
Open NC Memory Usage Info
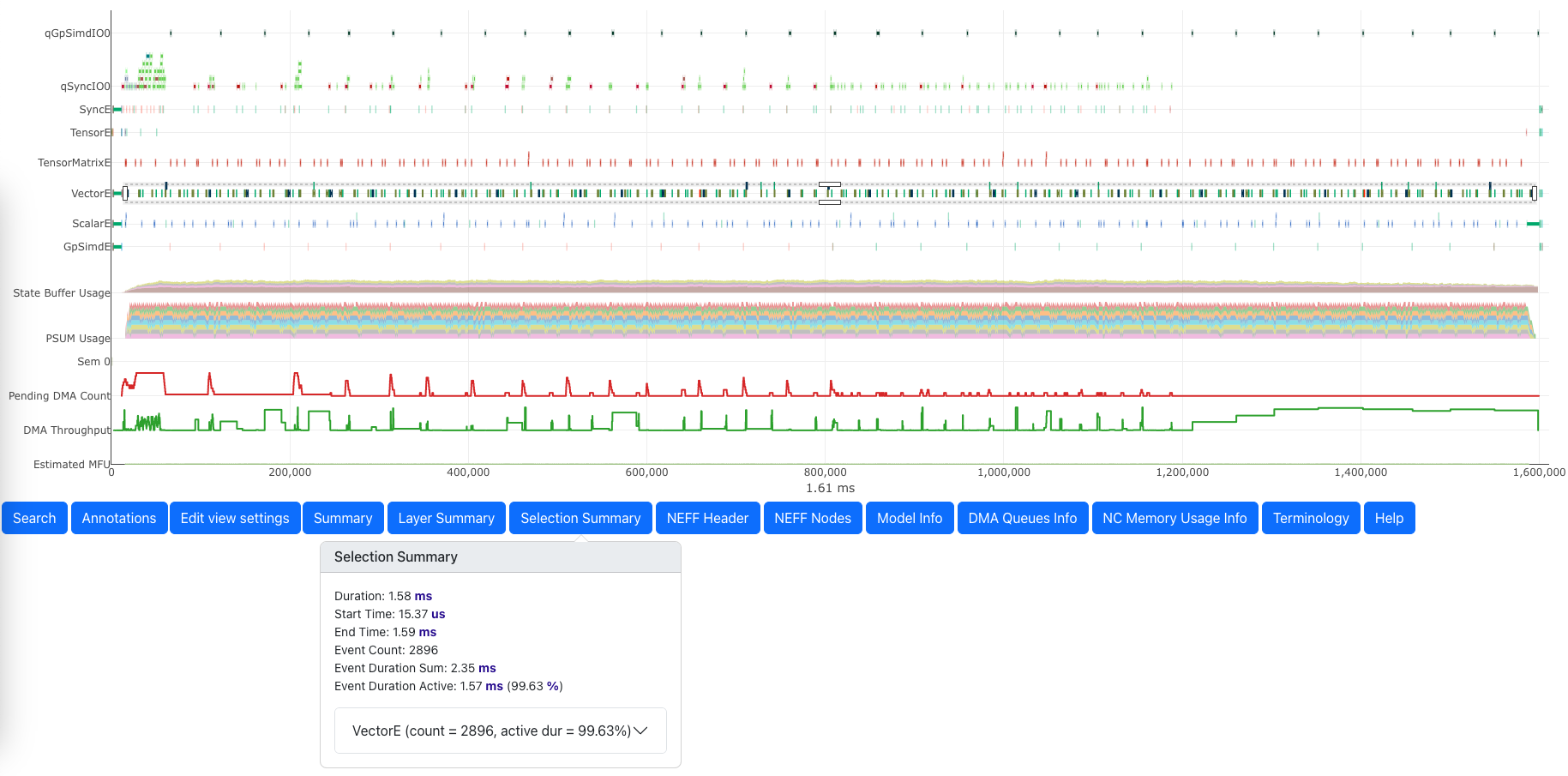(x=1174, y=518)
